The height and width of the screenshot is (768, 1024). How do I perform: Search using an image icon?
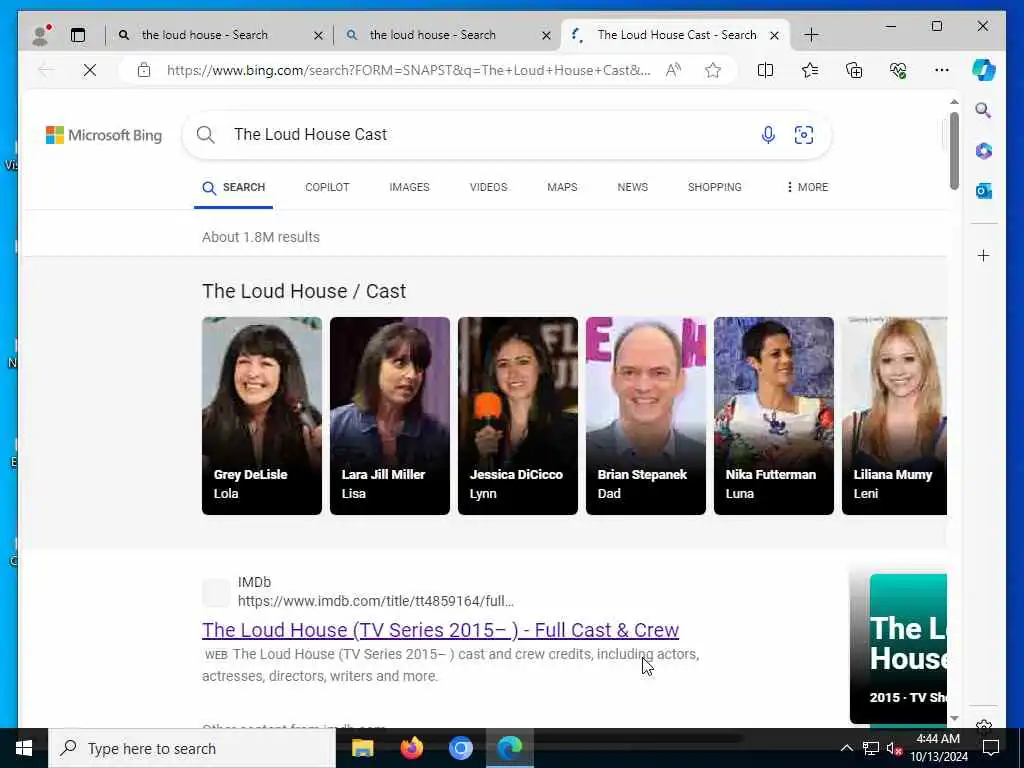click(x=804, y=135)
